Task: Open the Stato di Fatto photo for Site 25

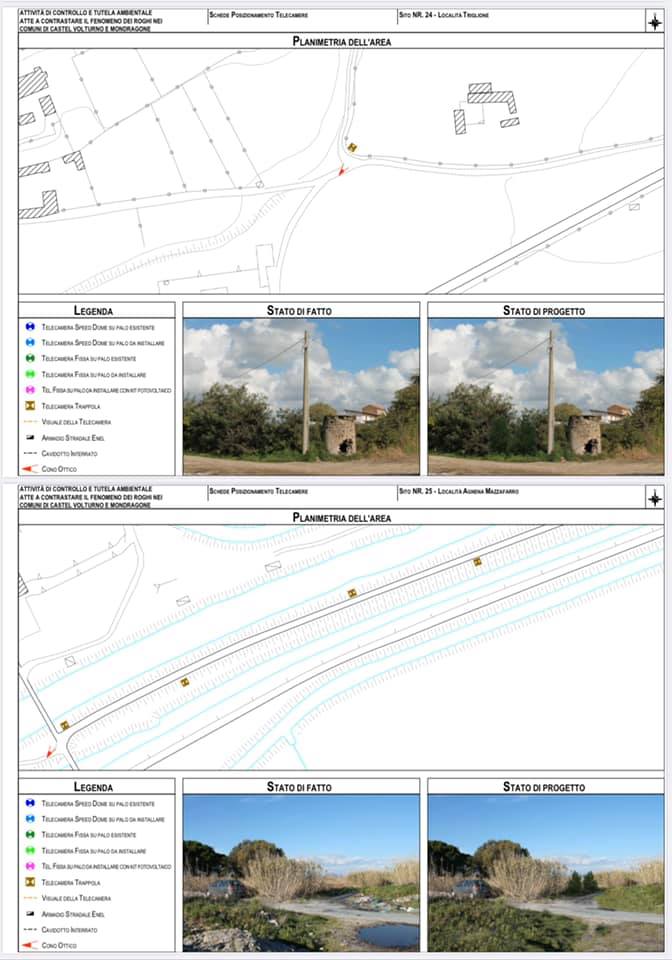Action: point(301,872)
